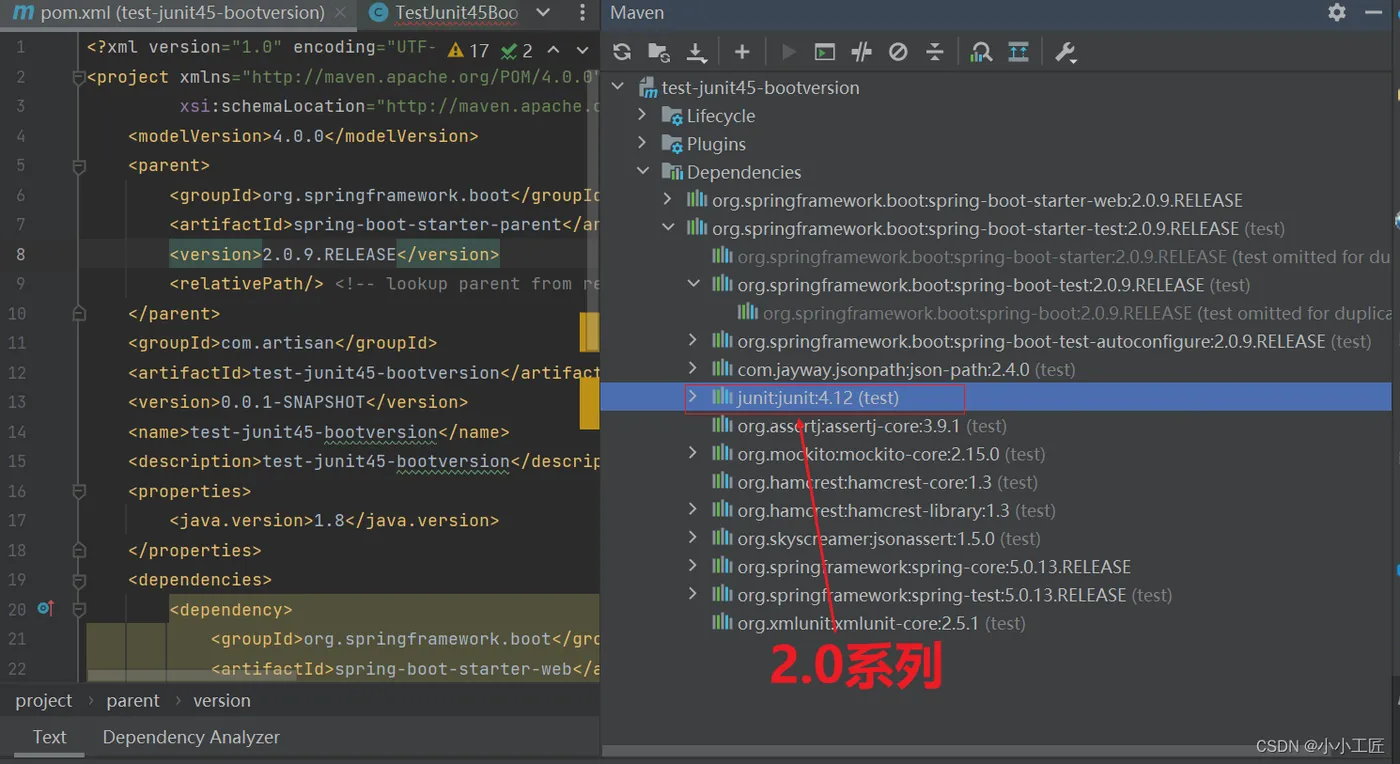Expand com.jayway.jsonpath:json-path node
Screen dimensions: 1400x764
pyautogui.click(x=693, y=369)
